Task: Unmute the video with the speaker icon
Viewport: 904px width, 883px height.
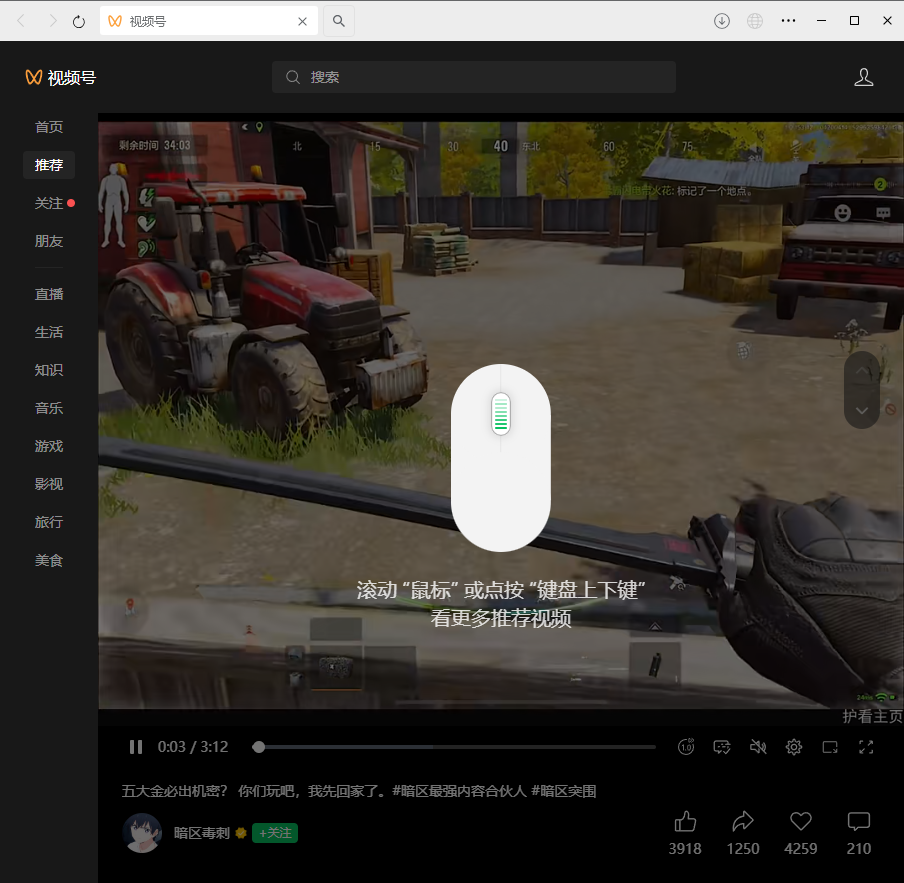Action: [758, 747]
